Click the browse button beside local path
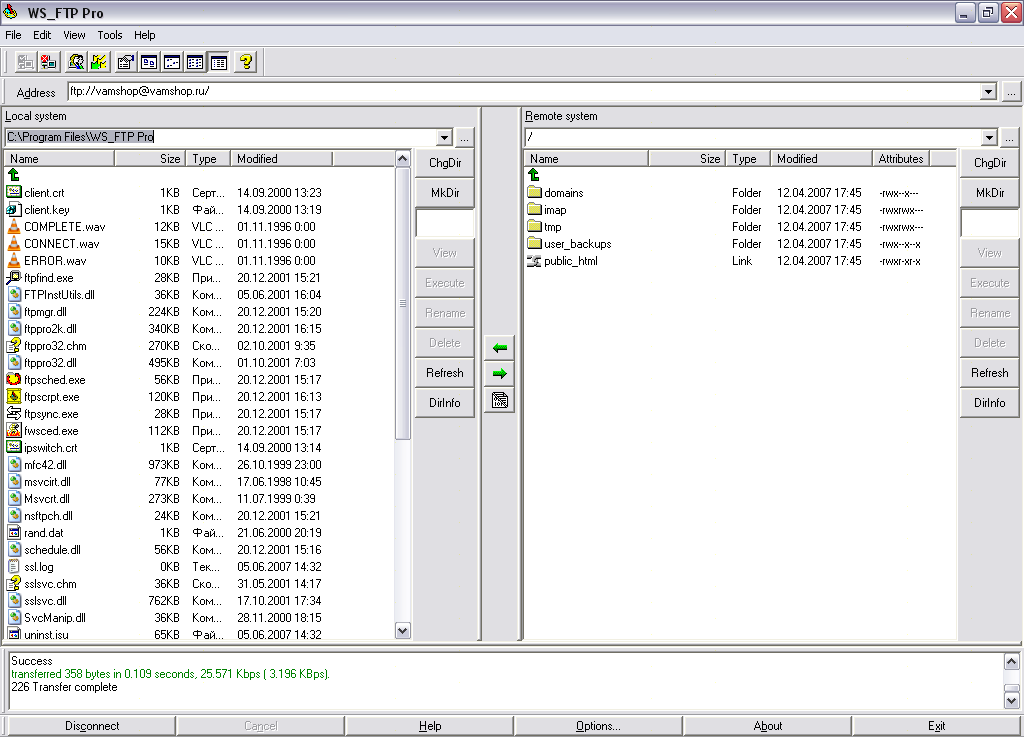The image size is (1024, 737). coord(464,138)
